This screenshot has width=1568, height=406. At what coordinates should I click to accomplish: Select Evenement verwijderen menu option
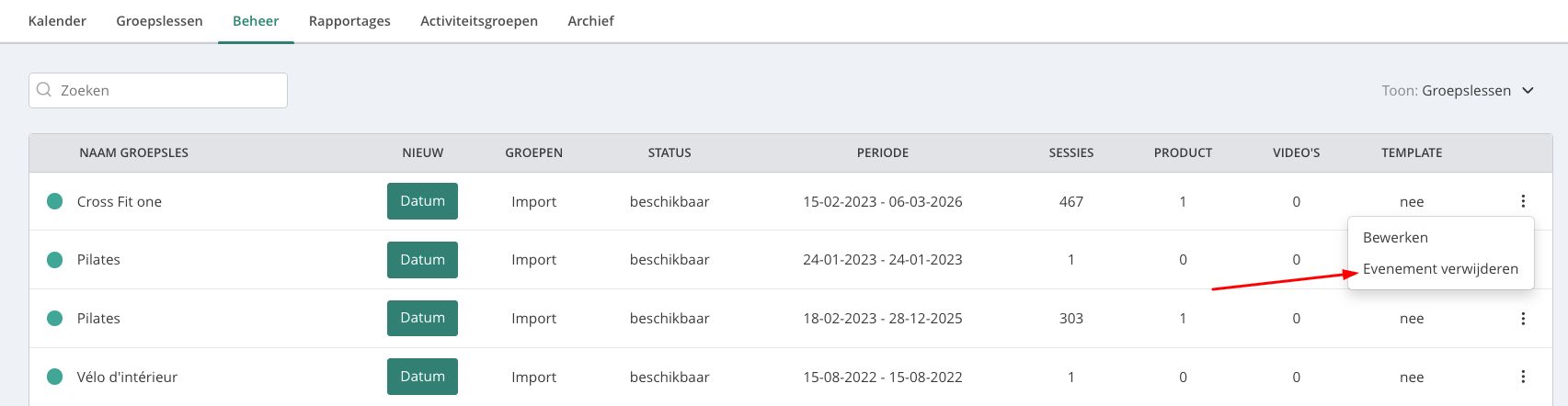click(1440, 269)
